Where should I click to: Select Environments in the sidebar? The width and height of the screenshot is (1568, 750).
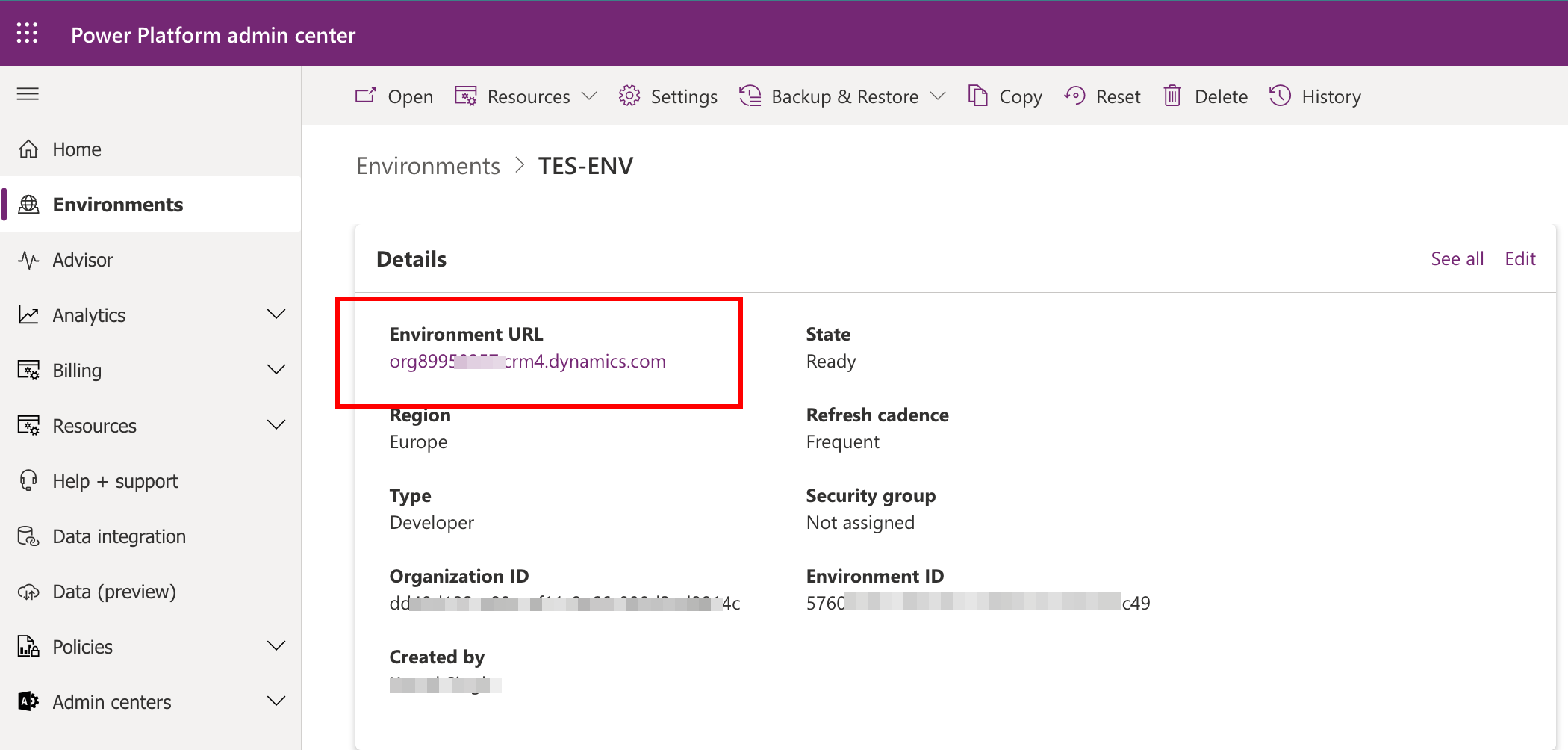151,205
